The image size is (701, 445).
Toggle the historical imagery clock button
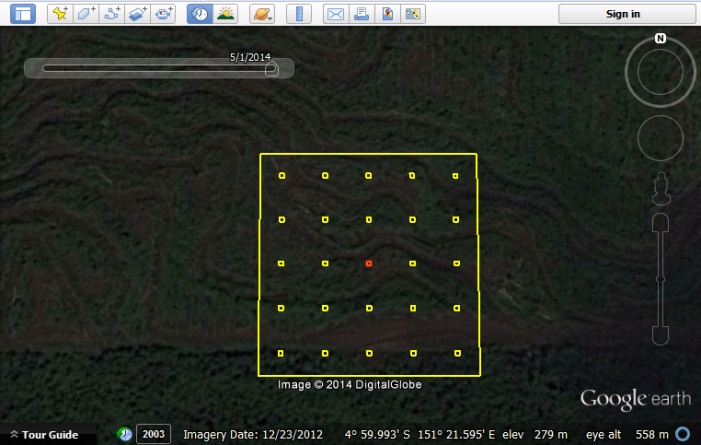199,14
